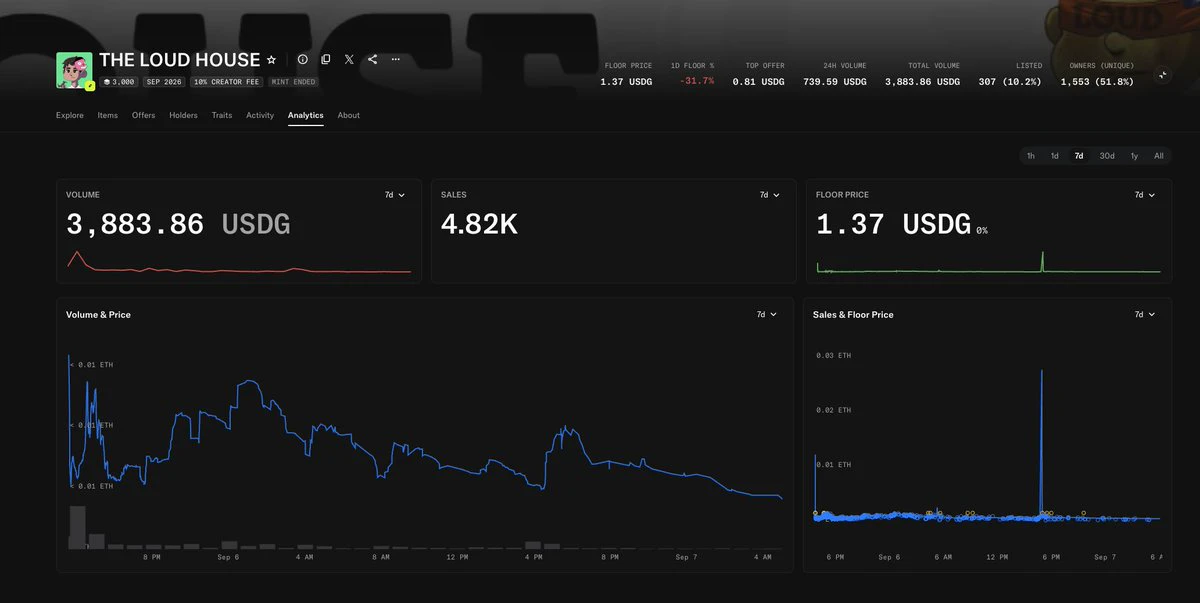Click the MINT ENDED badge

(x=293, y=82)
